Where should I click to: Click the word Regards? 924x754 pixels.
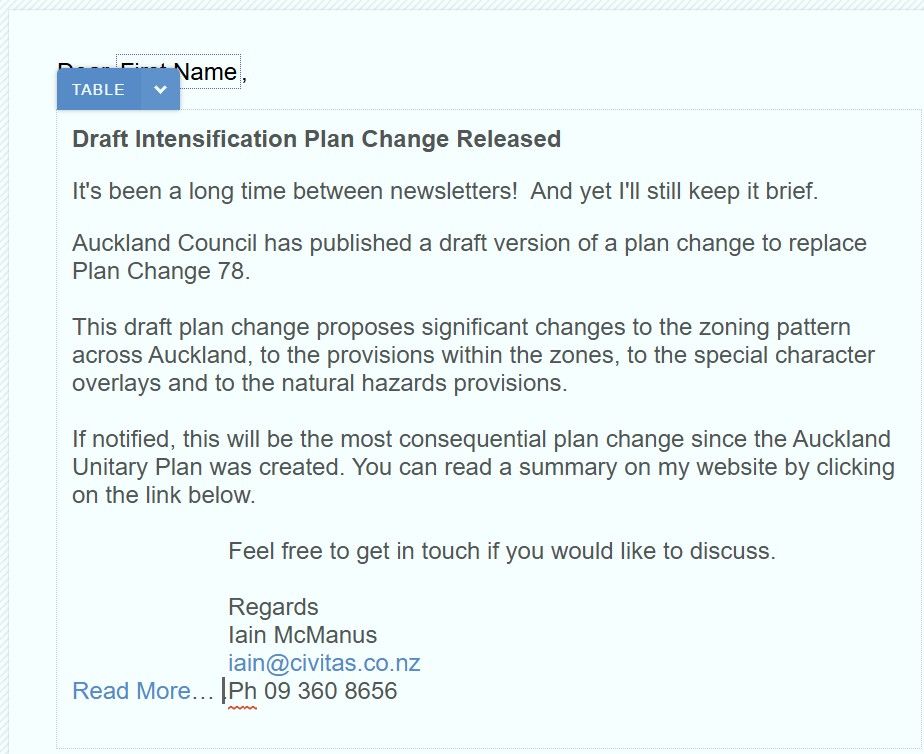tap(273, 607)
